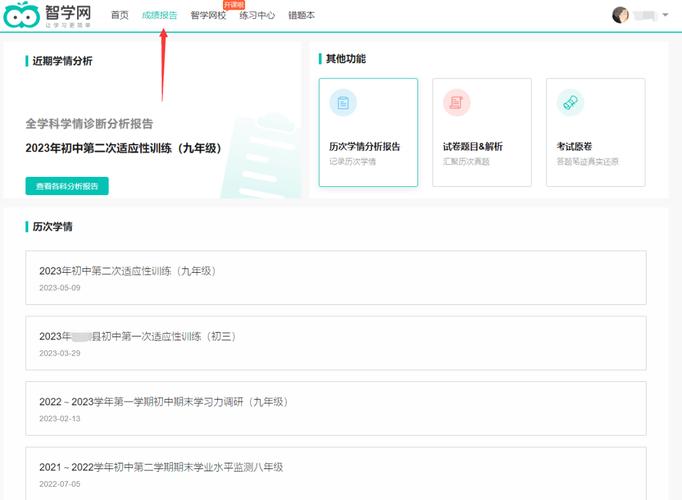
Task: Open the first 适应性训练 (初三) exam entry
Action: point(335,343)
